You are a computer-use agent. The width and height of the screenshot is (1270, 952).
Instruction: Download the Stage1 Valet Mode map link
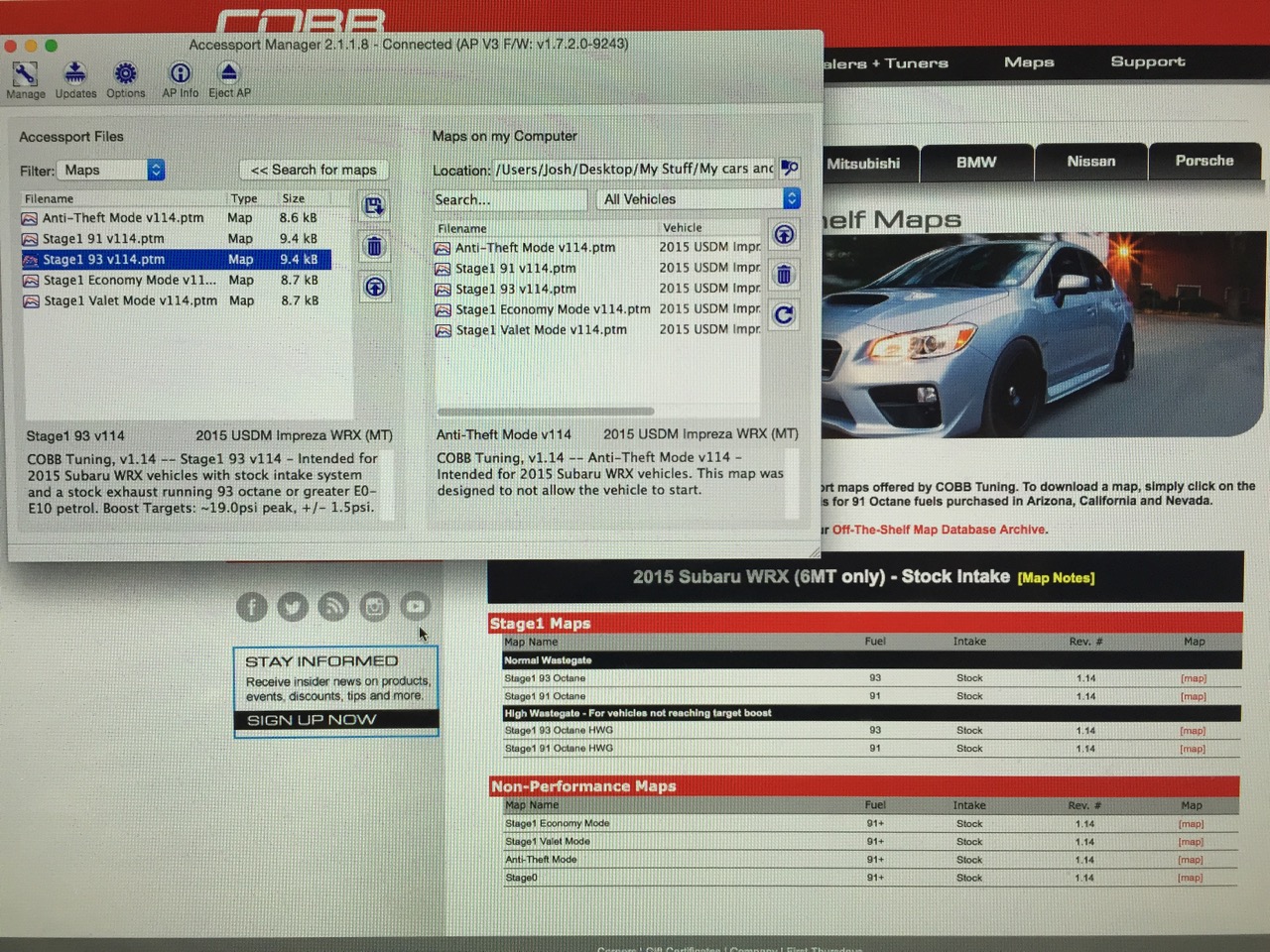[x=1191, y=842]
